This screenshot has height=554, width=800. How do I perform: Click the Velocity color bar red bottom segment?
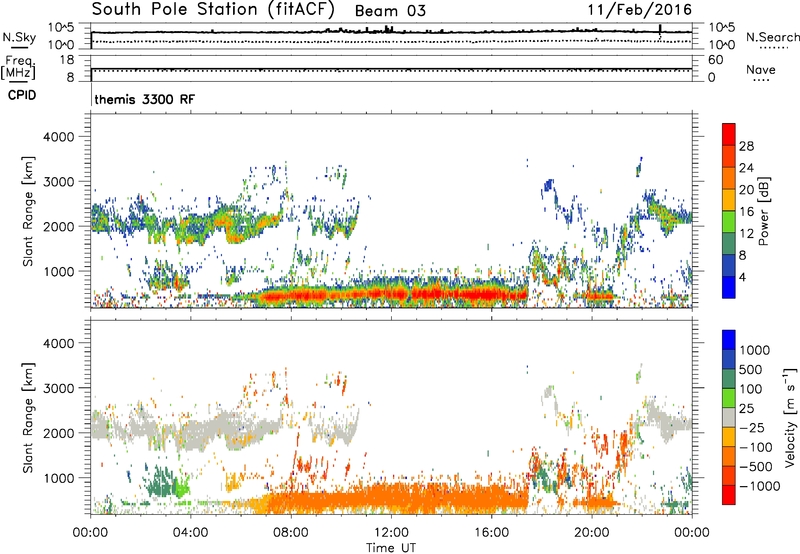pyautogui.click(x=729, y=495)
